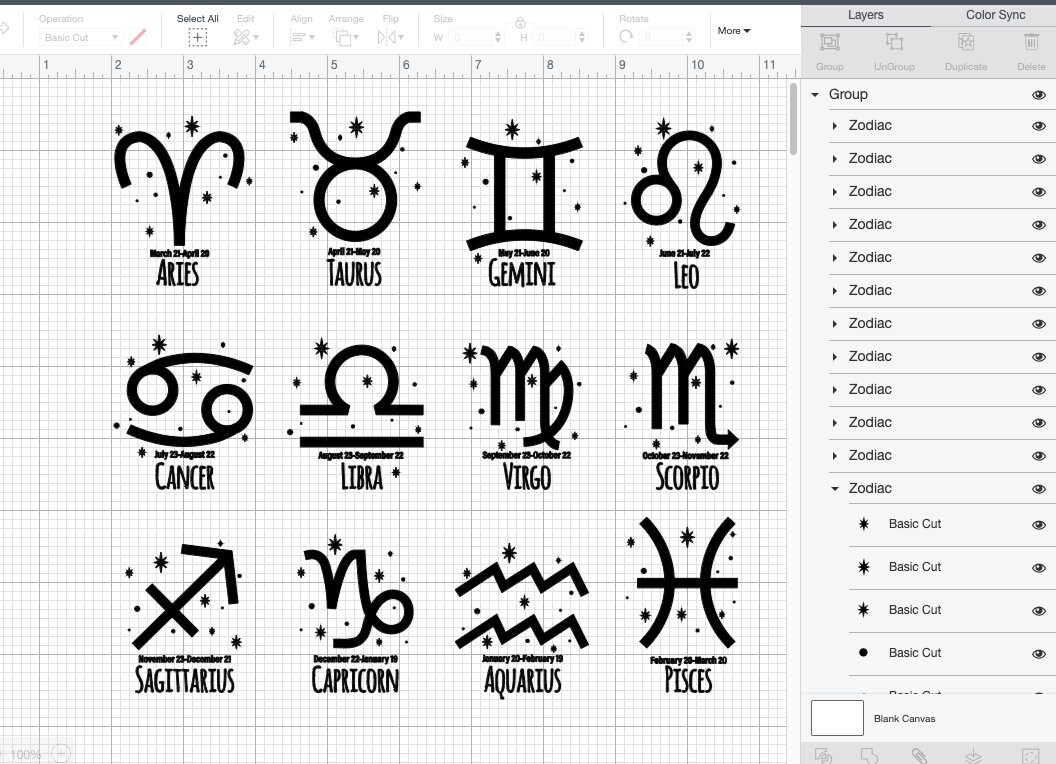The height and width of the screenshot is (764, 1056).
Task: Click the 100% zoom control
Action: [x=25, y=753]
